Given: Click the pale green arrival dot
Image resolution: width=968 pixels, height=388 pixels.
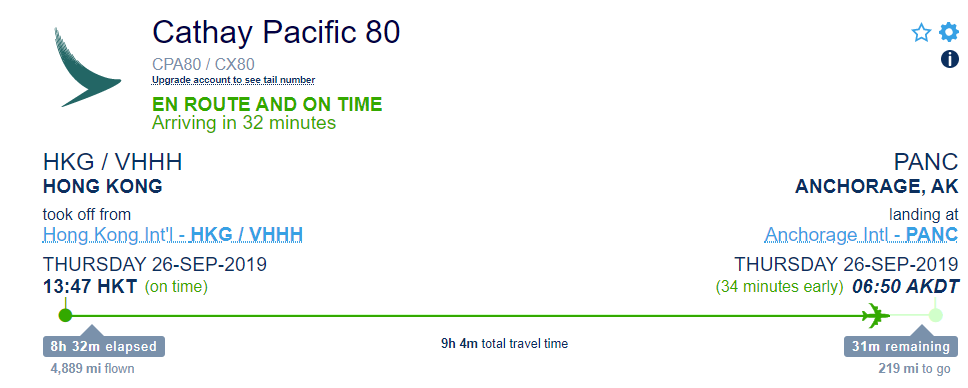Looking at the screenshot, I should coord(935,315).
